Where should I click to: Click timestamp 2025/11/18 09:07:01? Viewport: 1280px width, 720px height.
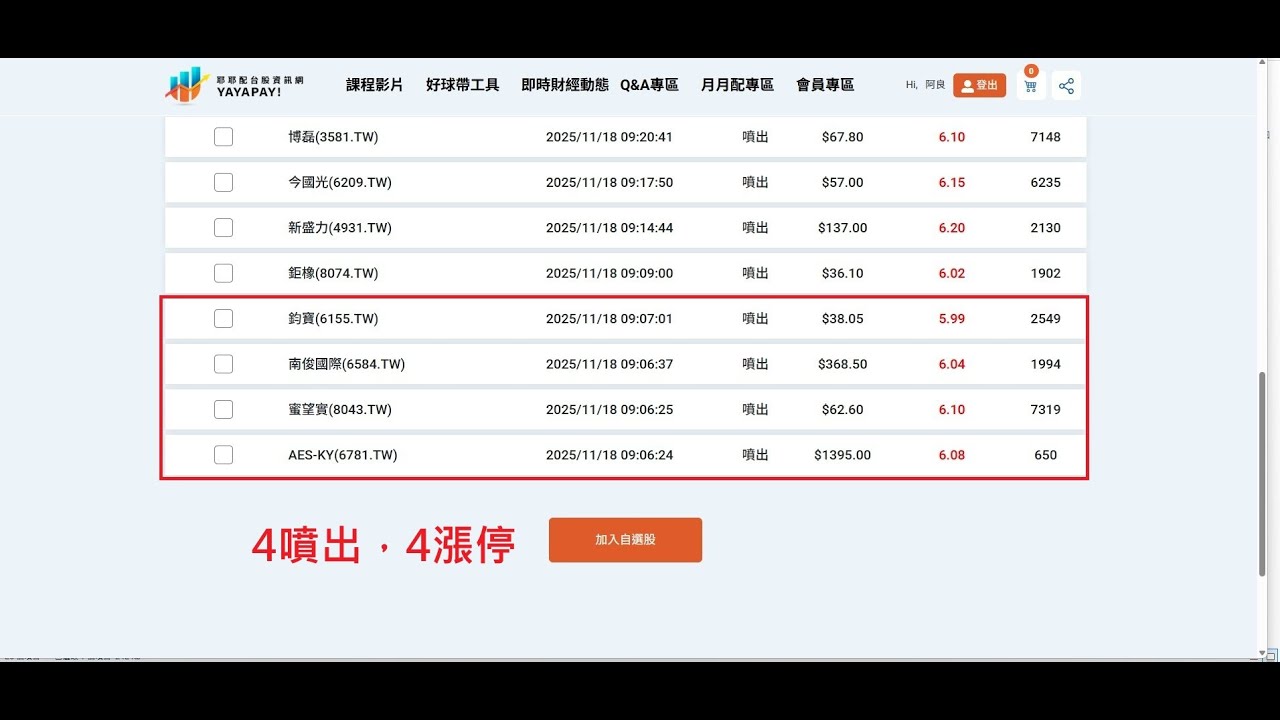pyautogui.click(x=609, y=319)
